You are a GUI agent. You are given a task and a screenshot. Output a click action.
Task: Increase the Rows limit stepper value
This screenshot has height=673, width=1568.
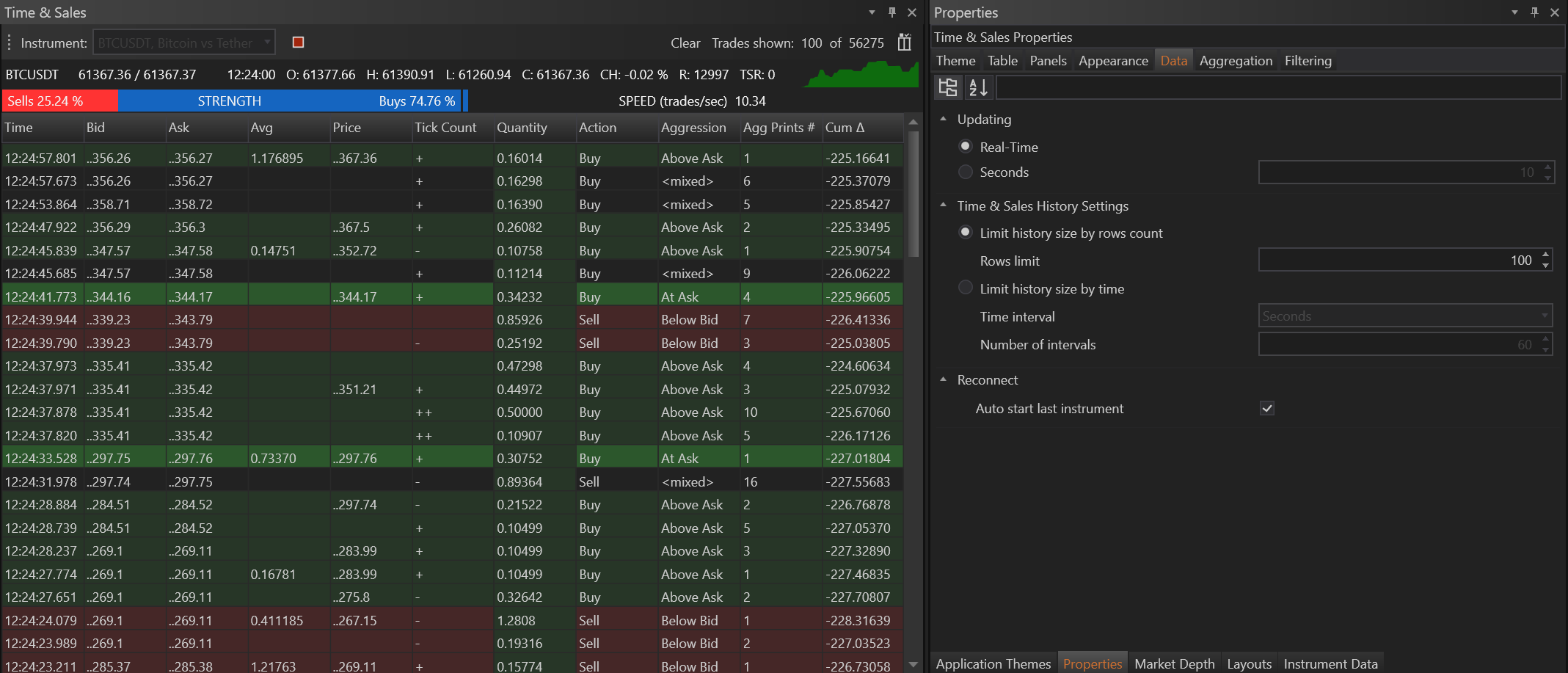coord(1546,255)
